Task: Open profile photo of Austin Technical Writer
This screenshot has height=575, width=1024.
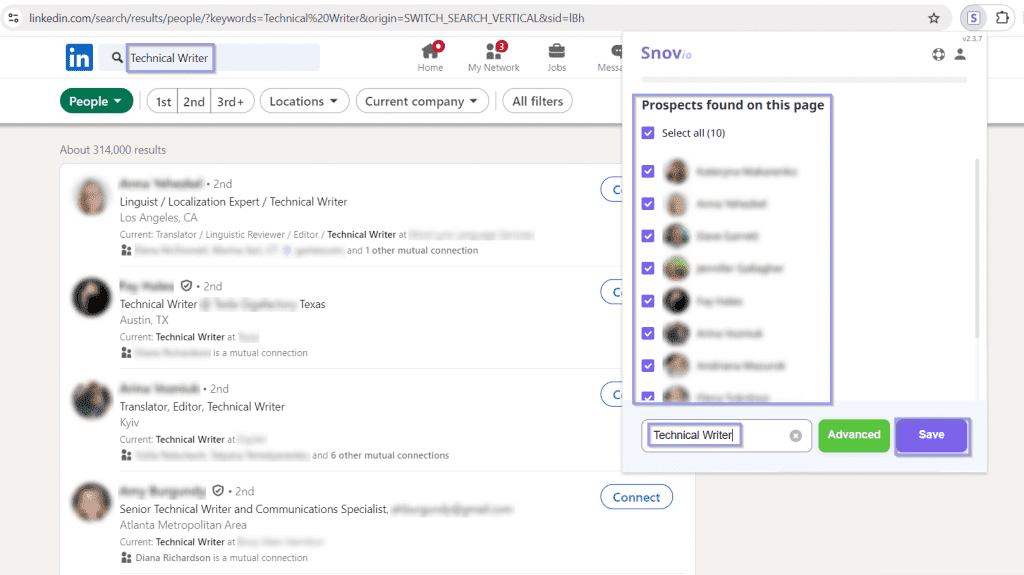Action: click(x=91, y=297)
